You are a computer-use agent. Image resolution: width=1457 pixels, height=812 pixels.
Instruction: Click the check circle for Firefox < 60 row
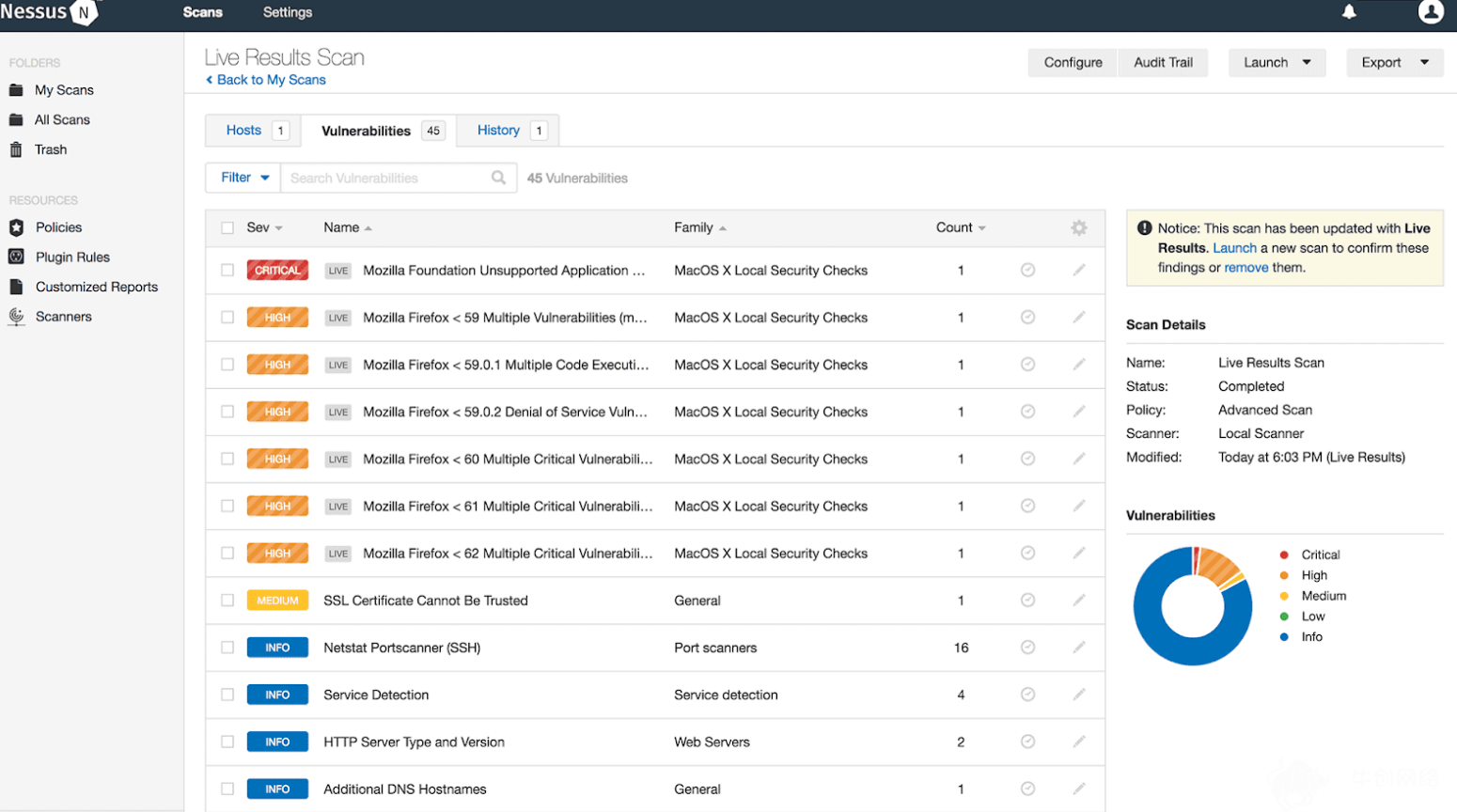coord(1027,459)
